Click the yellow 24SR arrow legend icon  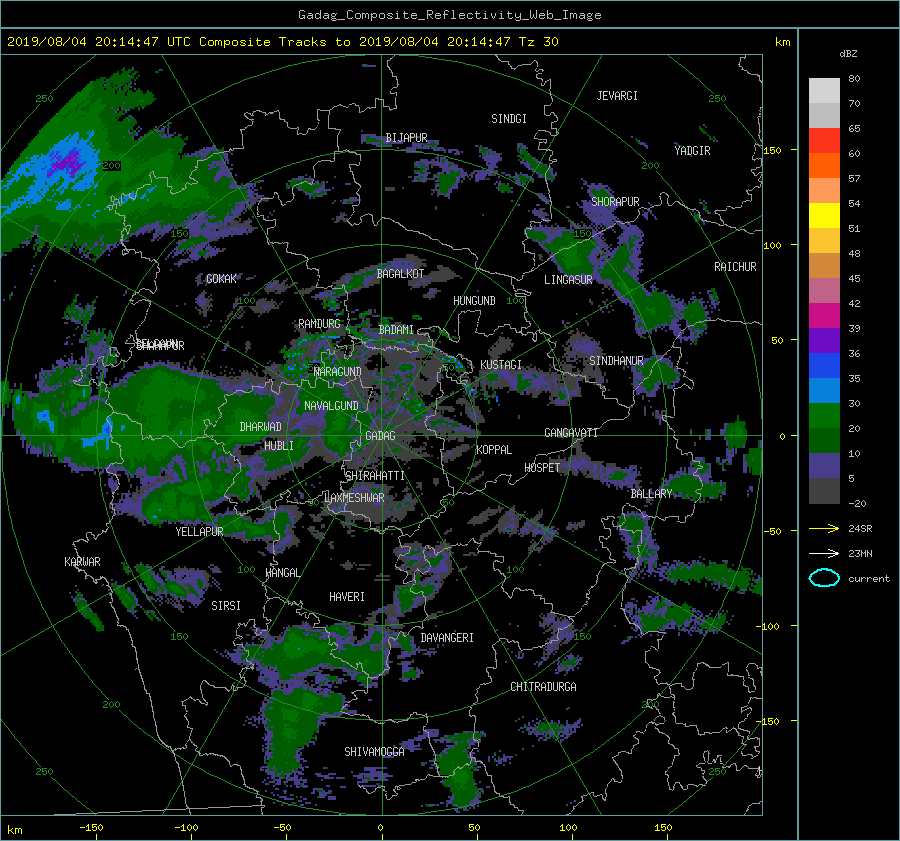click(x=824, y=528)
